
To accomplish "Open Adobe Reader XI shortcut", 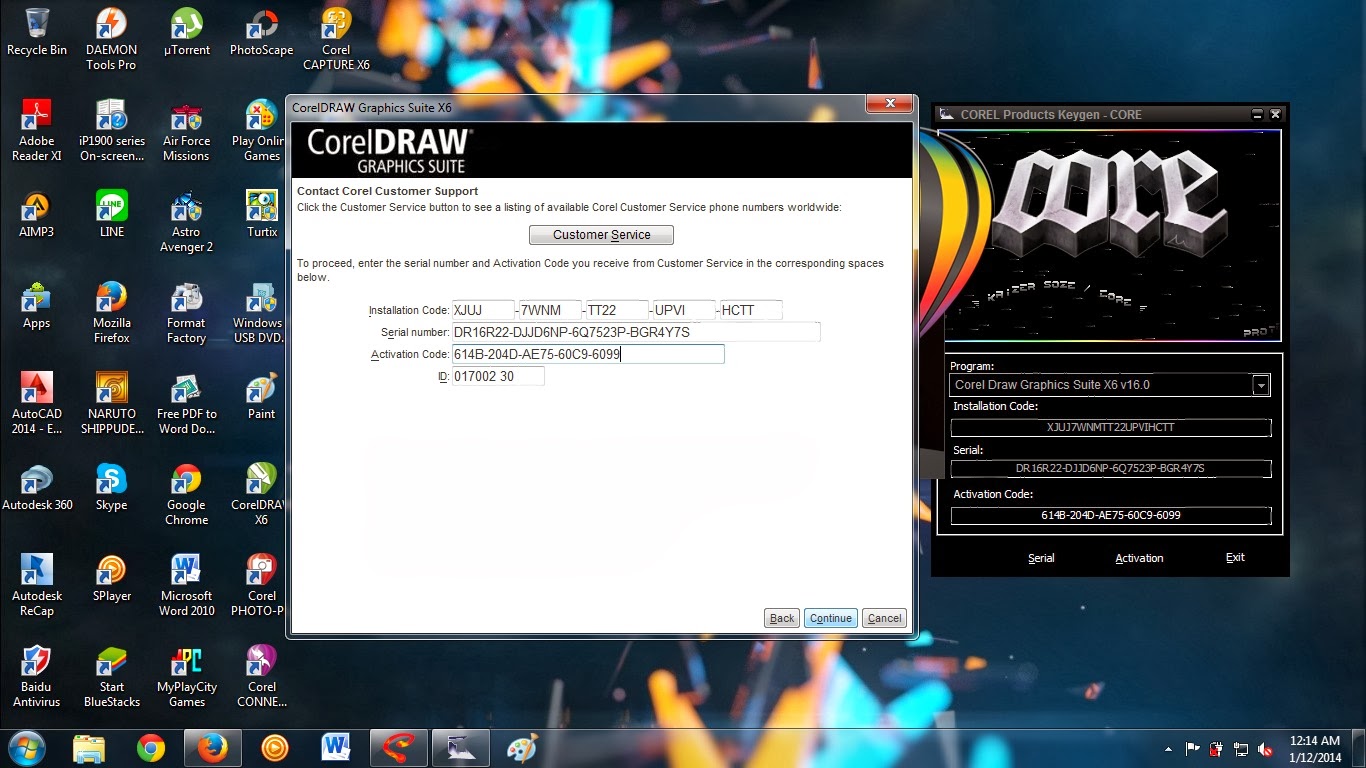I will click(37, 130).
